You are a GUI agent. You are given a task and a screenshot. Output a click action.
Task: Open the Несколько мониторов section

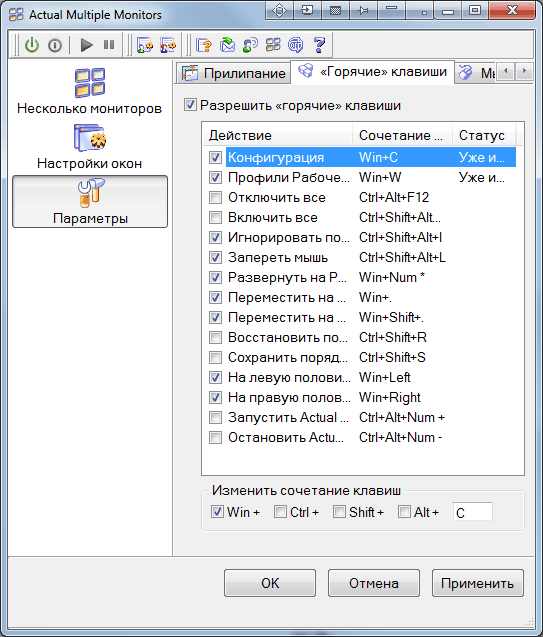coord(89,91)
